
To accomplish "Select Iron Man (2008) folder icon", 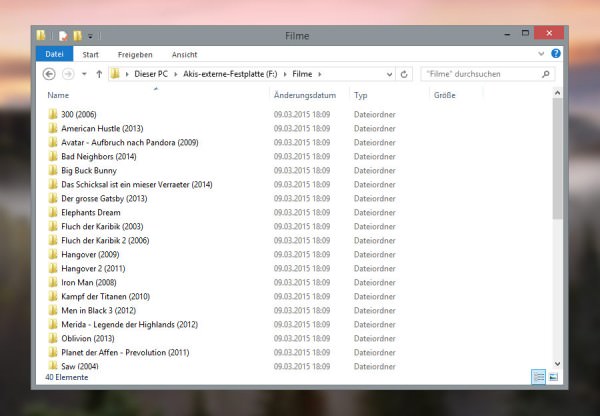I will pyautogui.click(x=53, y=282).
